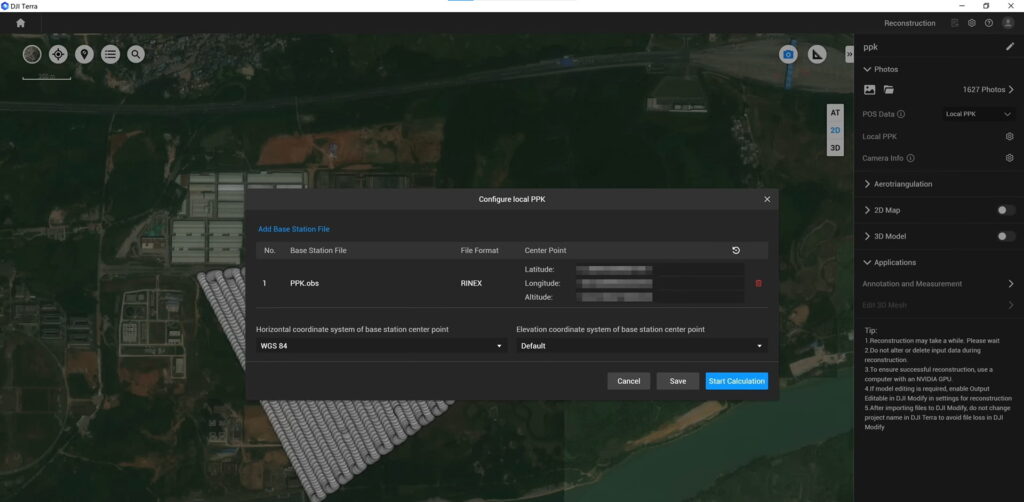The width and height of the screenshot is (1024, 502).
Task: Edit project name ppk pencil icon
Action: [1010, 47]
